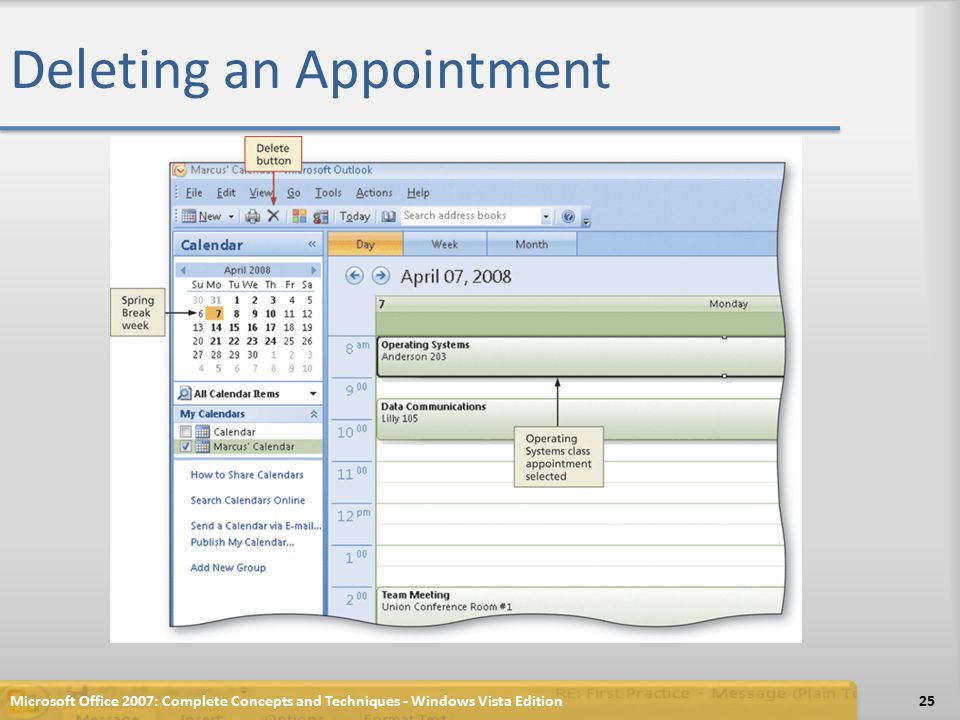Go to previous month in date navigator
Viewport: 960px width, 720px height.
[182, 270]
